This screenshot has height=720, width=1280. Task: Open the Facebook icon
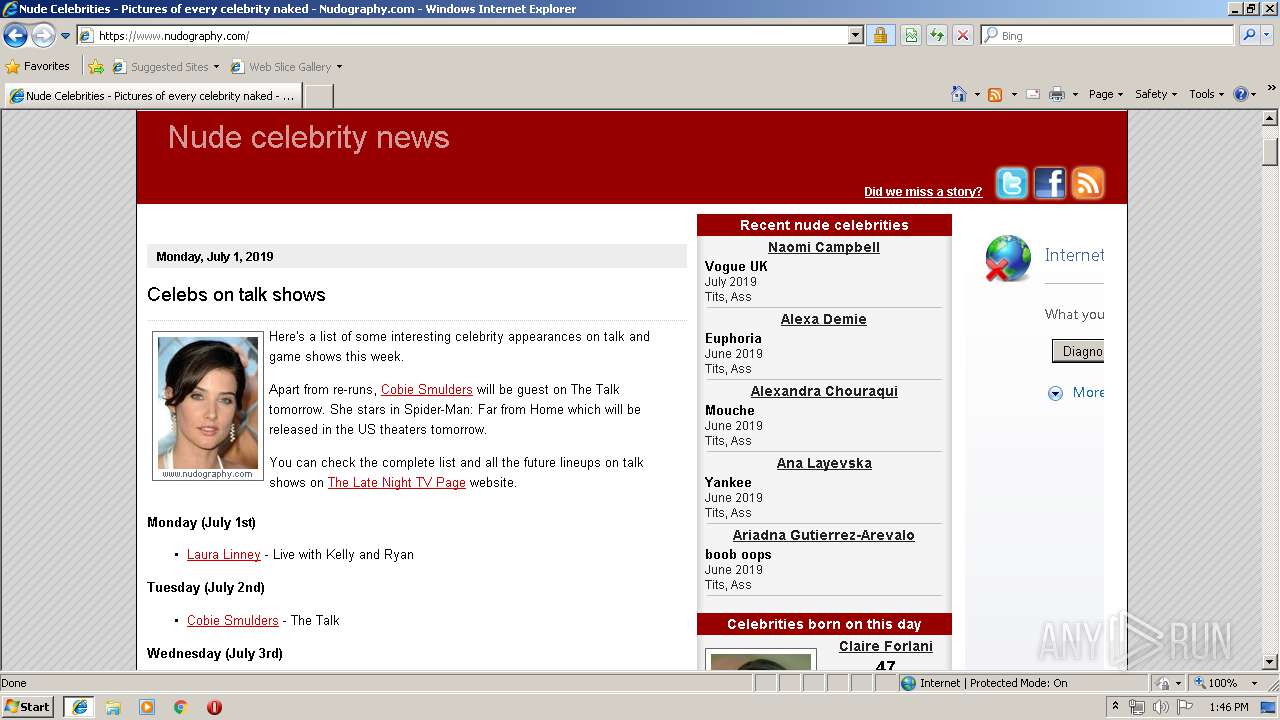(x=1050, y=184)
